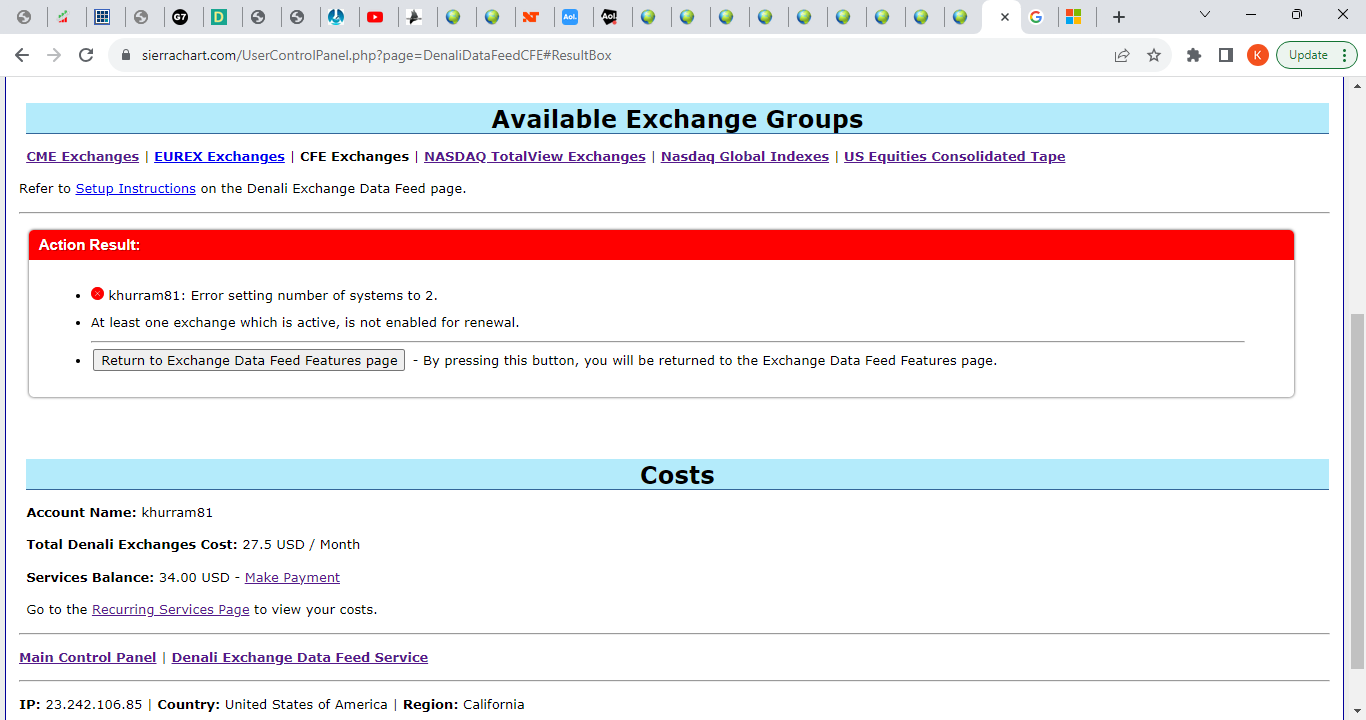Expand the tab search dropdown arrow
1366x720 pixels.
tap(1205, 15)
